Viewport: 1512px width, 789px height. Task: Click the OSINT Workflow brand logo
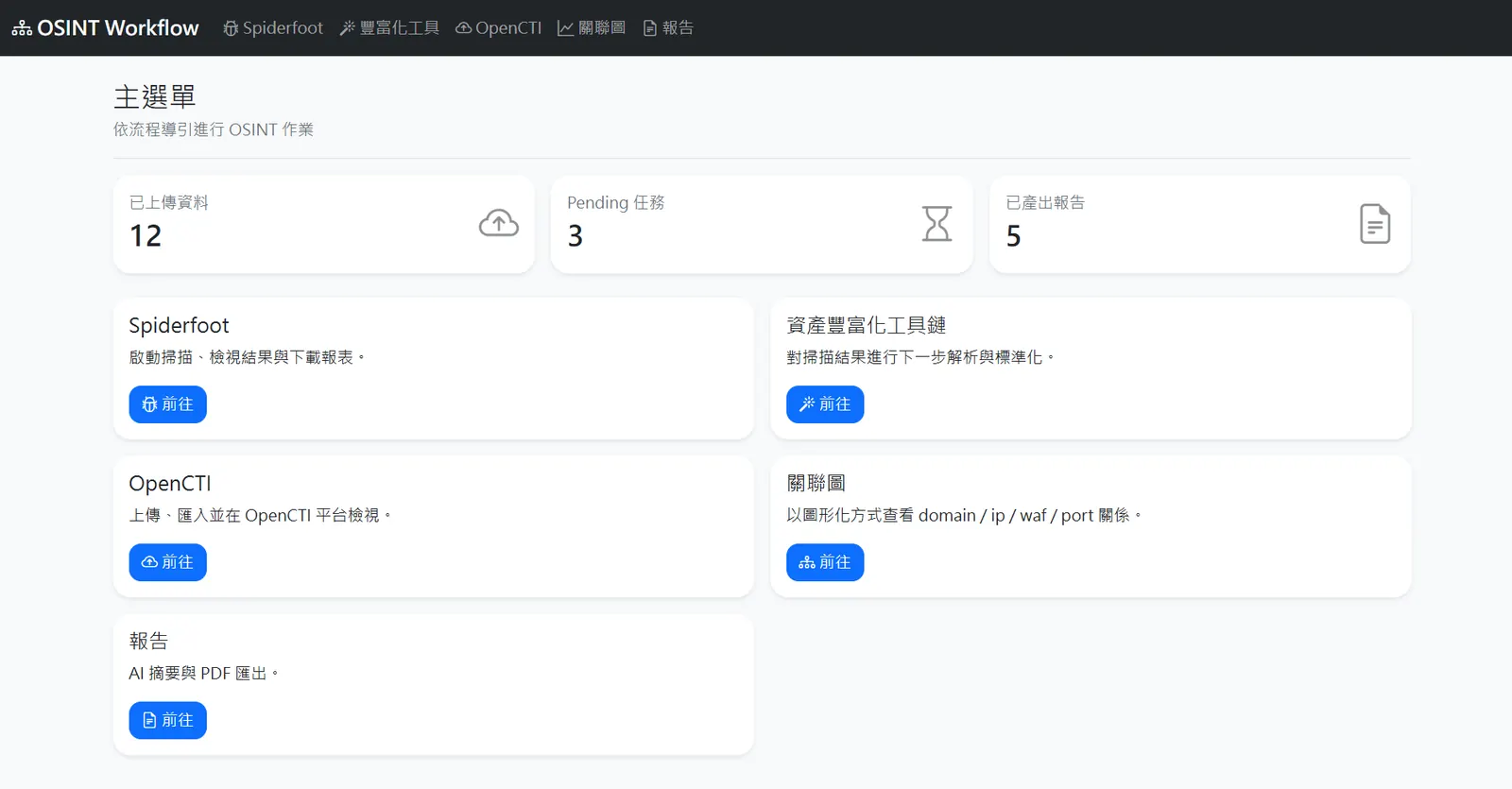tap(105, 28)
